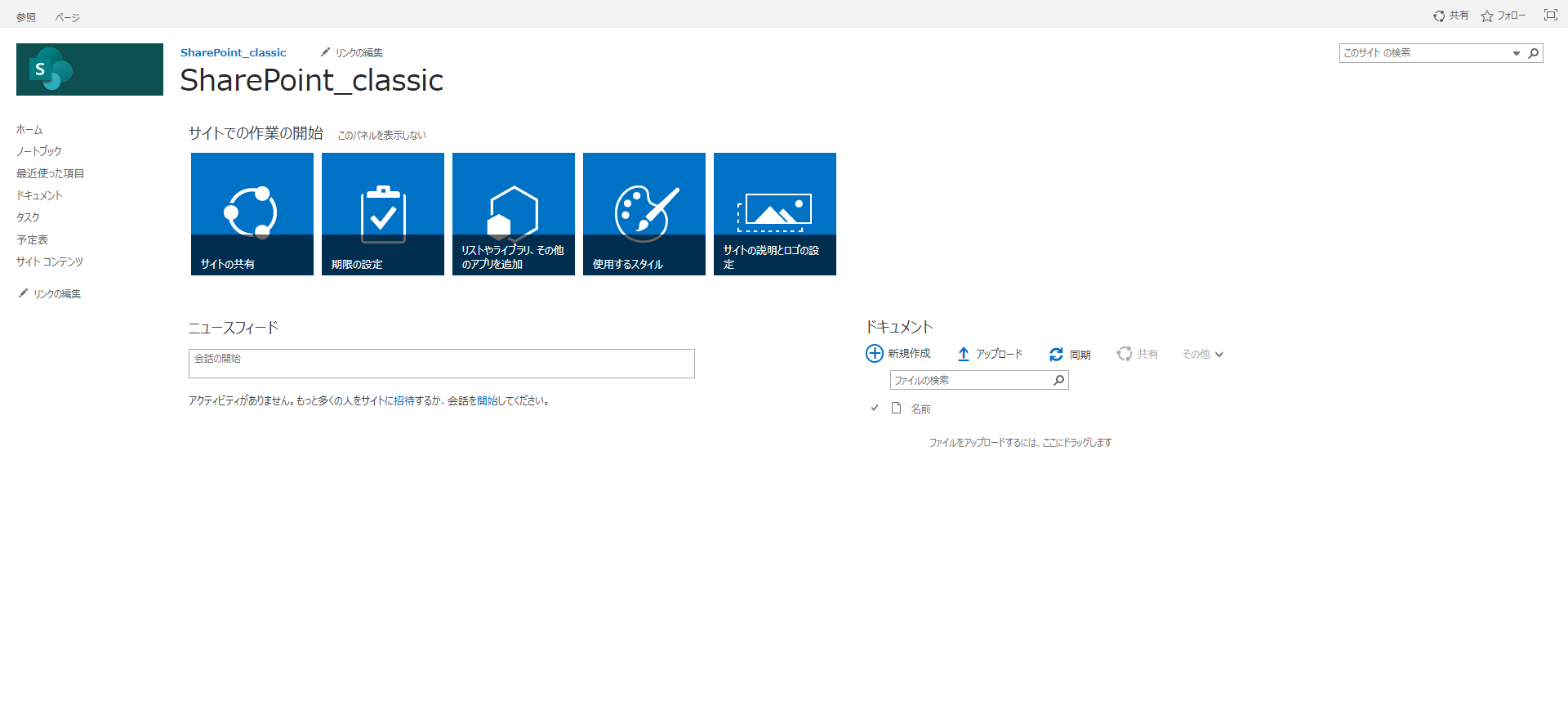Click the pencil icon beside top リンクの編集
The height and width of the screenshot is (724, 1568).
[325, 52]
